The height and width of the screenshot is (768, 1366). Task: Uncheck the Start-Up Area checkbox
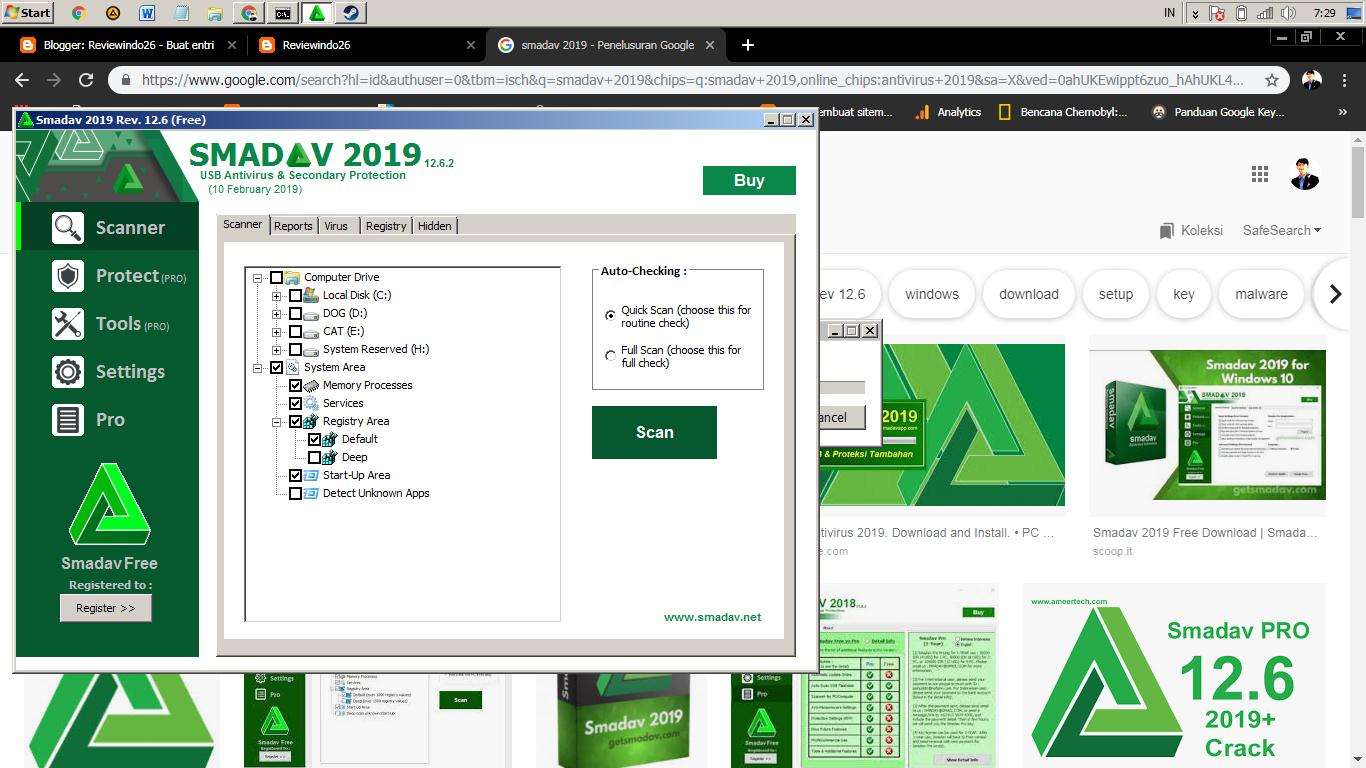tap(295, 475)
